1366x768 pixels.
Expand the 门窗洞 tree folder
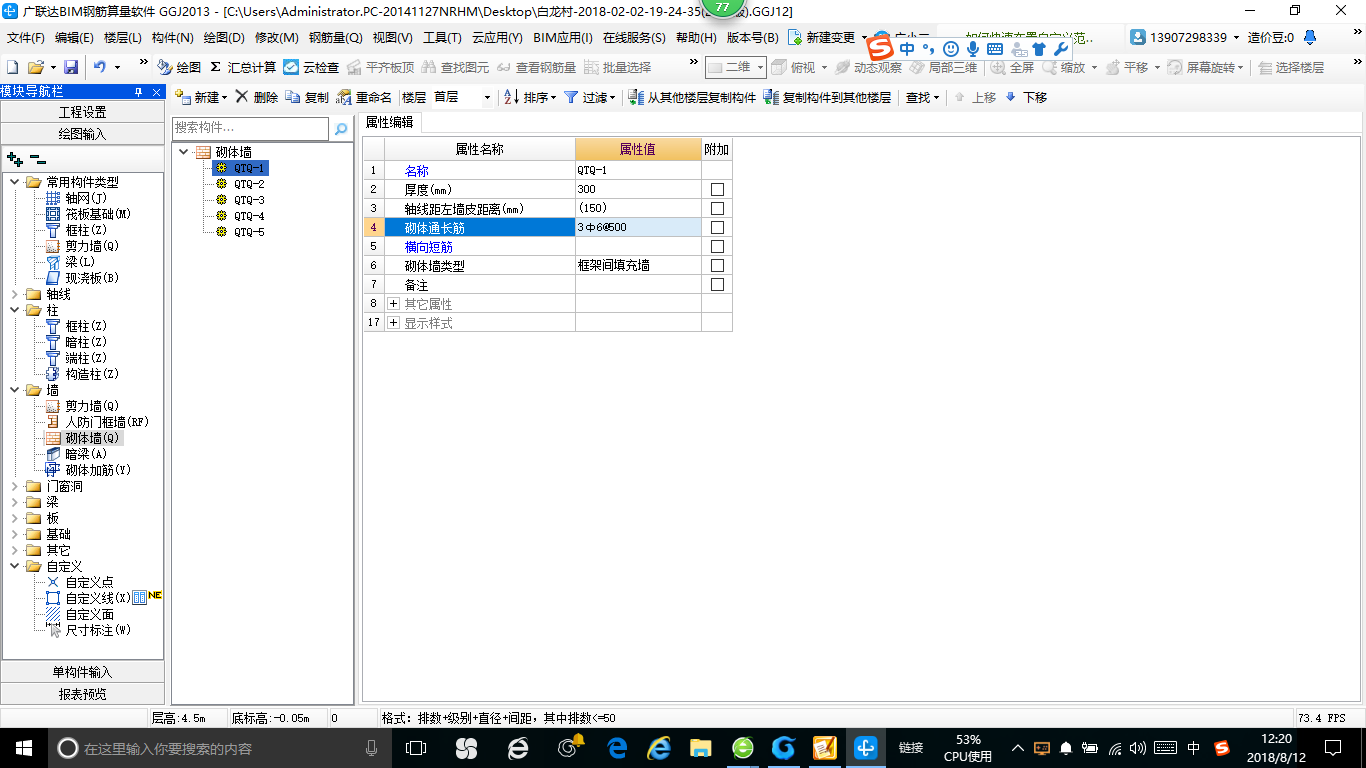click(15, 486)
